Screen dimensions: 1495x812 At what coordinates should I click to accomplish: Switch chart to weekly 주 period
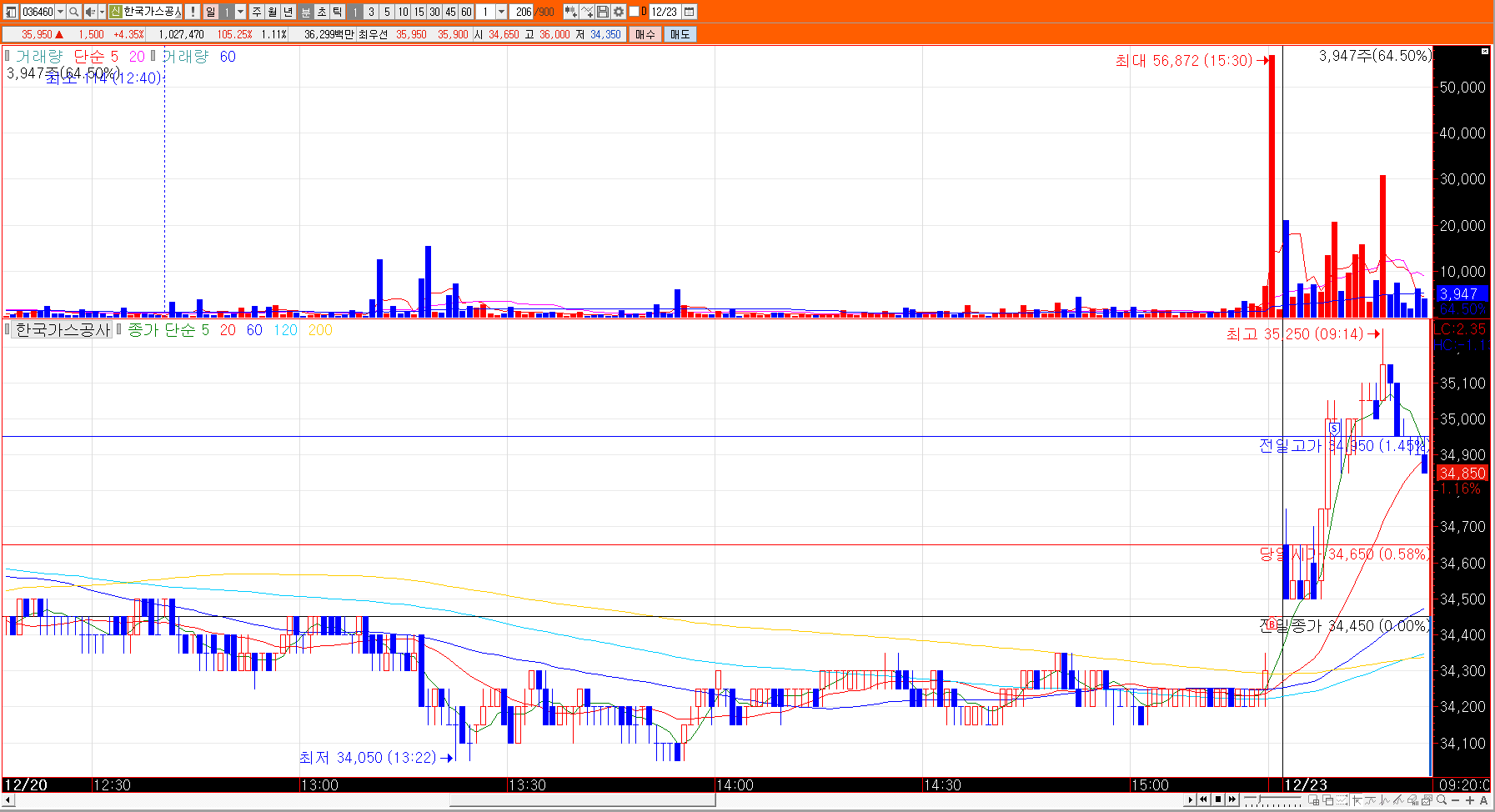pos(256,12)
